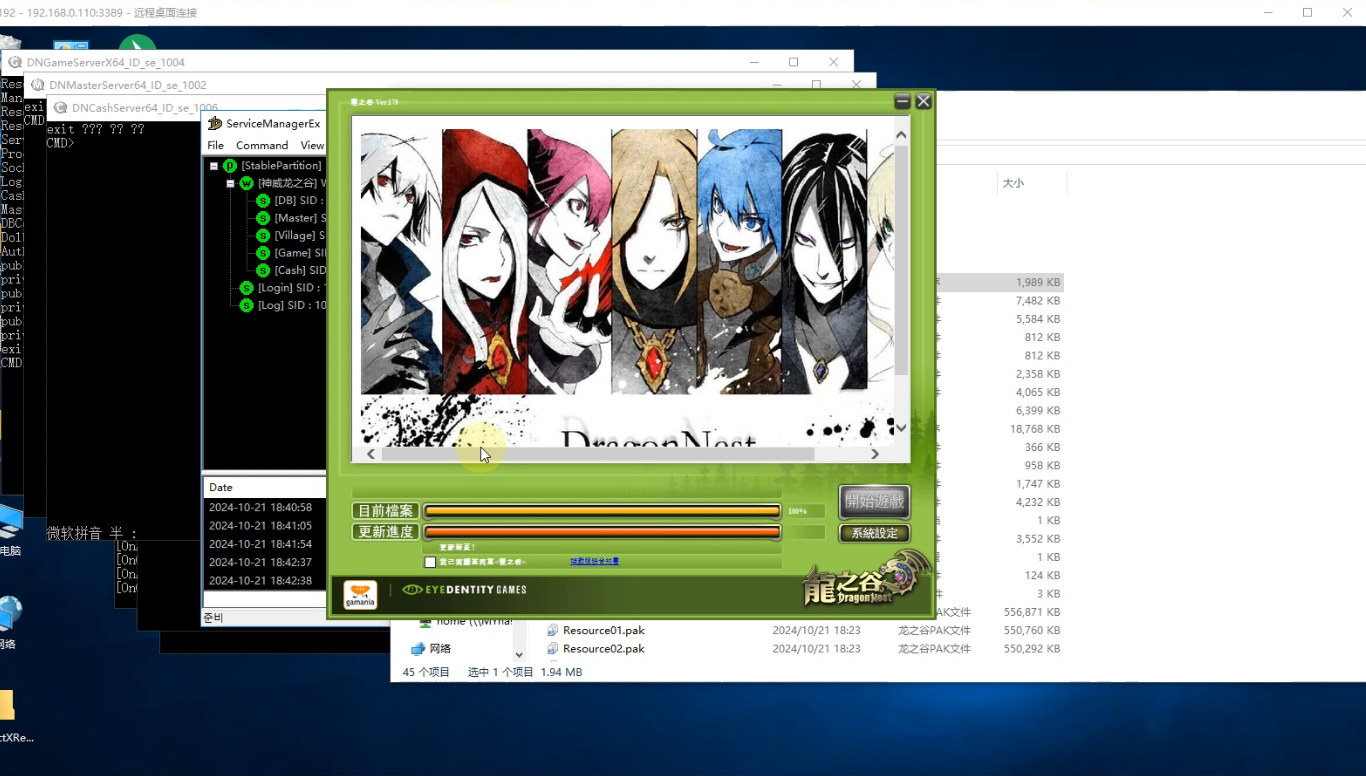Click the 1,989 KB size cell

(1038, 283)
